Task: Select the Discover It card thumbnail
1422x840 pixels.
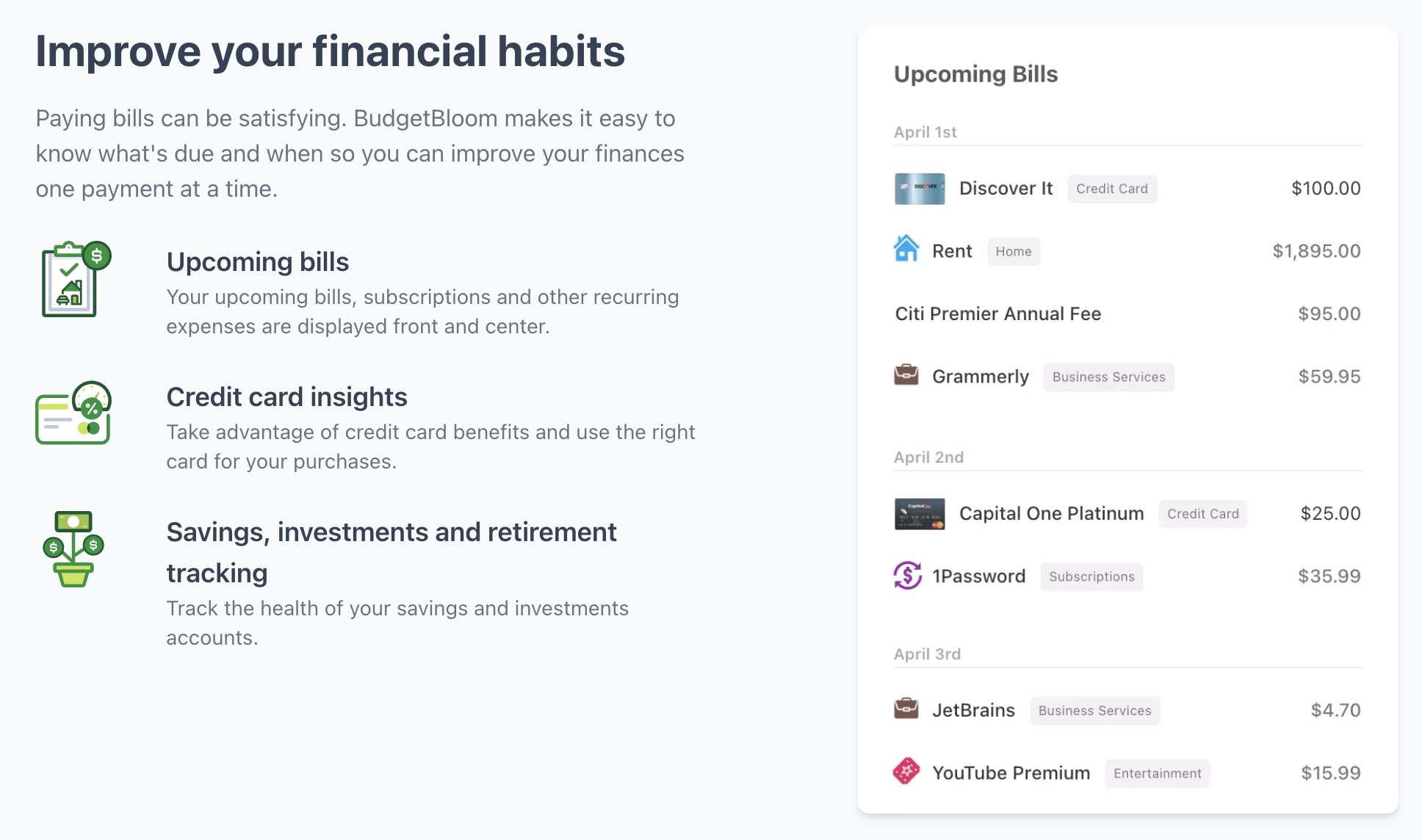Action: 920,189
